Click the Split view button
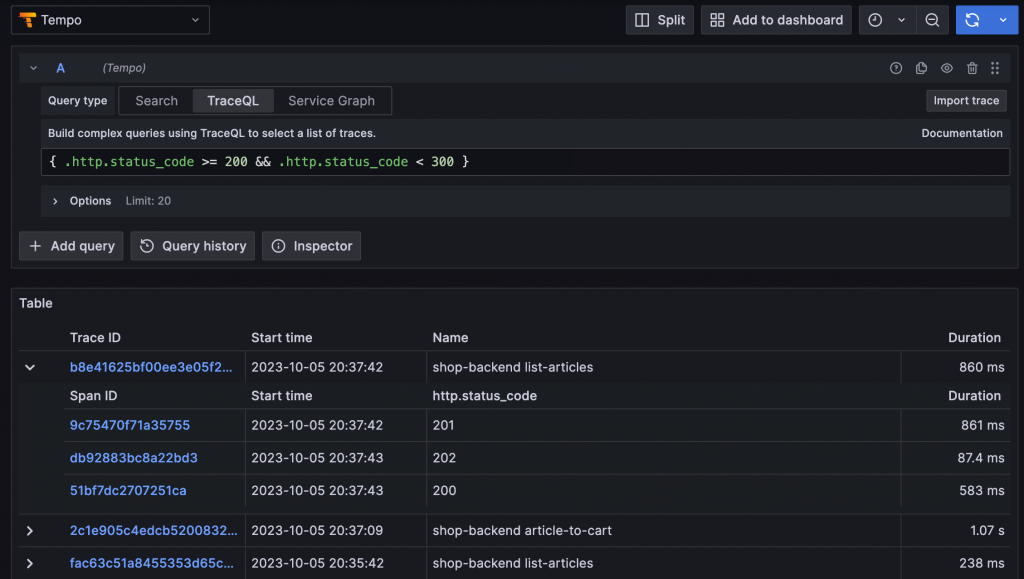 661,20
